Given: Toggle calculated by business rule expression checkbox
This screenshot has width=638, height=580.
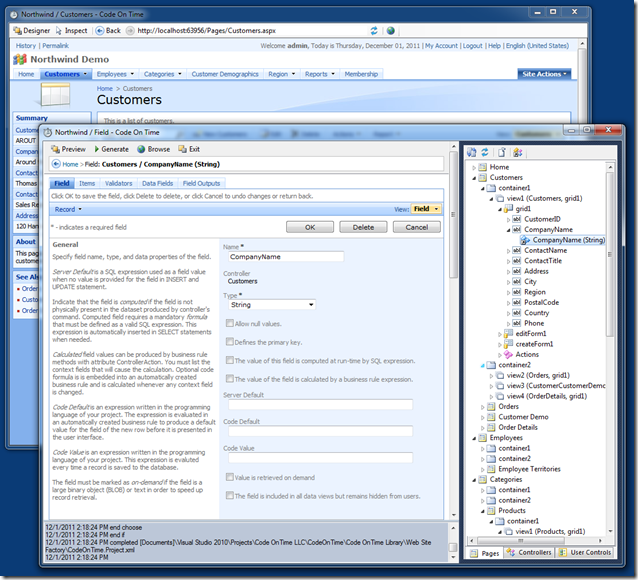Looking at the screenshot, I should [x=230, y=379].
